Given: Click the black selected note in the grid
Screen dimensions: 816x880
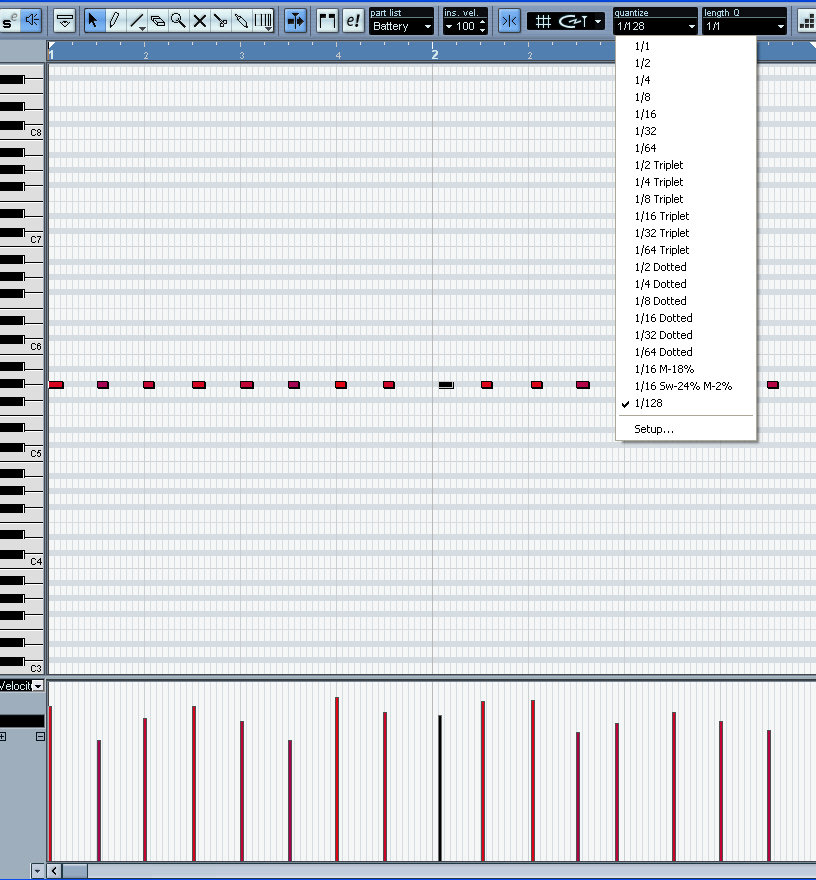Looking at the screenshot, I should 446,385.
